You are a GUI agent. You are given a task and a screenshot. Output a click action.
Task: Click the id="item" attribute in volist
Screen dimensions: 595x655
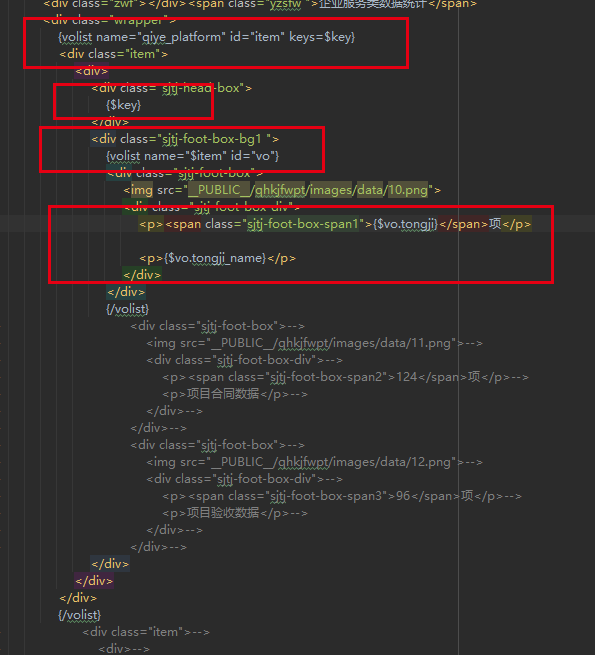tap(257, 37)
